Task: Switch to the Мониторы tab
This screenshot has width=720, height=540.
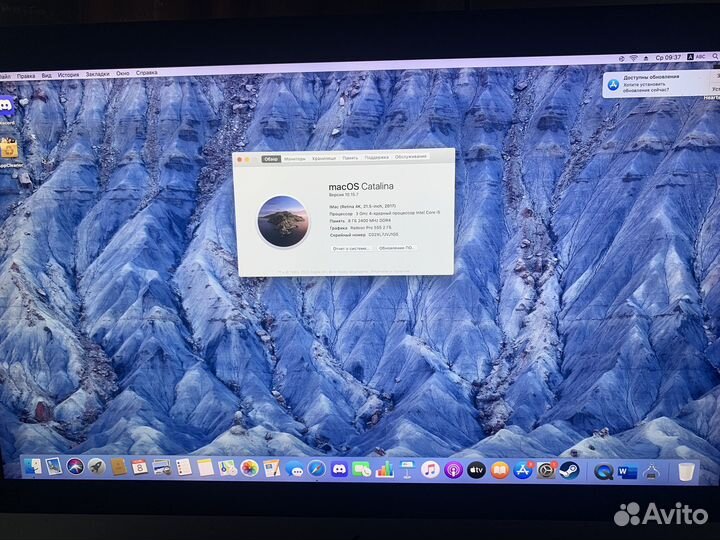Action: pyautogui.click(x=294, y=158)
